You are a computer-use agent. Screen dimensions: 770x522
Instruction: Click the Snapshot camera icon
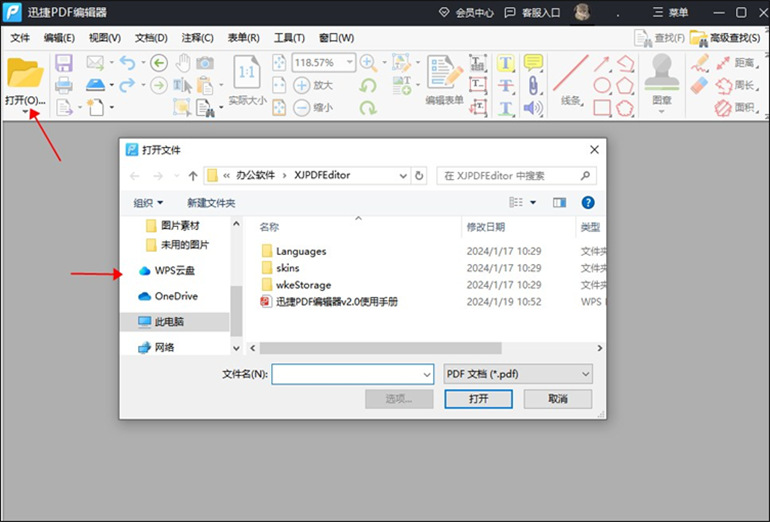pyautogui.click(x=205, y=63)
